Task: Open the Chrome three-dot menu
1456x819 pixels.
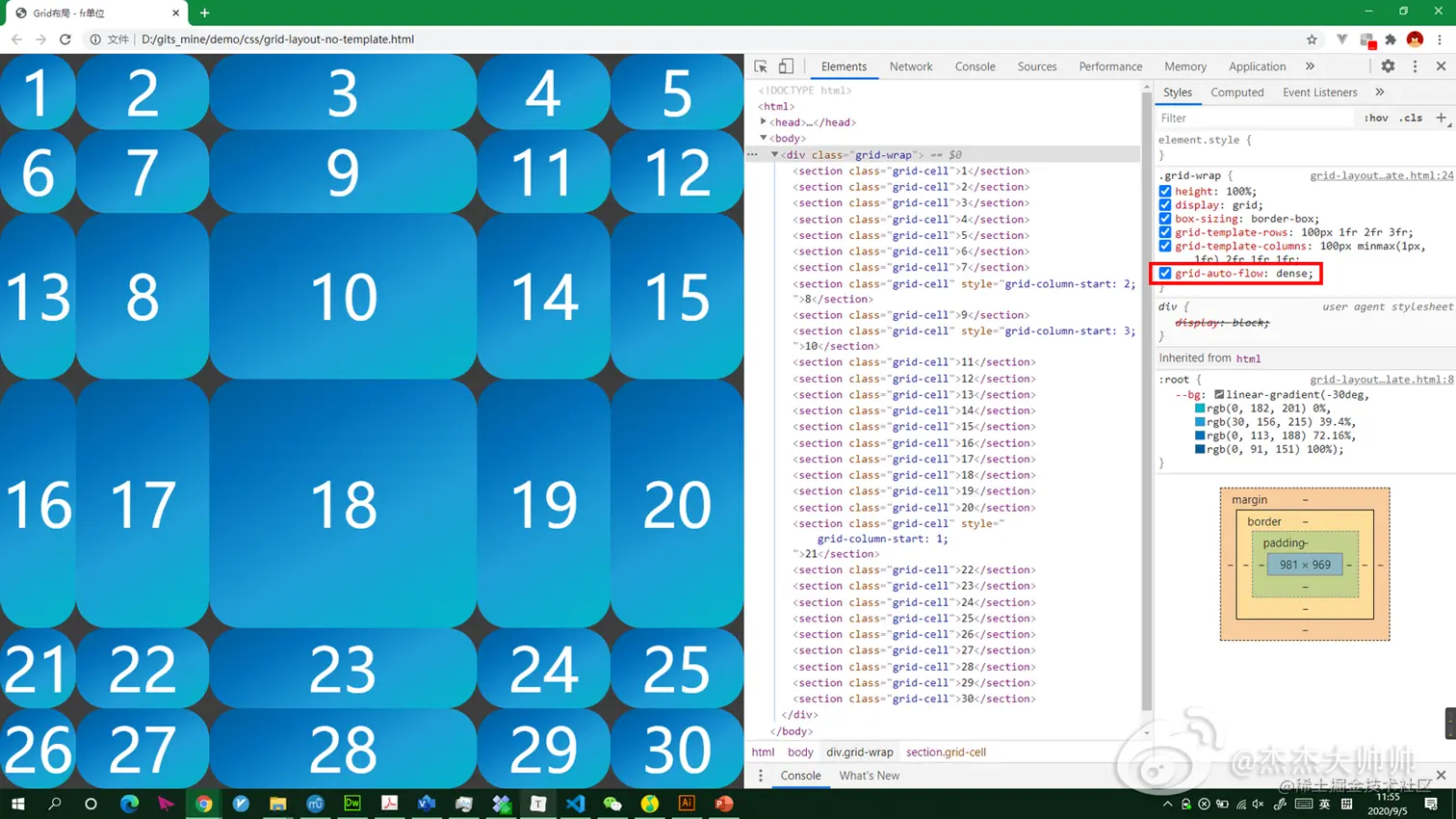Action: (x=1440, y=40)
